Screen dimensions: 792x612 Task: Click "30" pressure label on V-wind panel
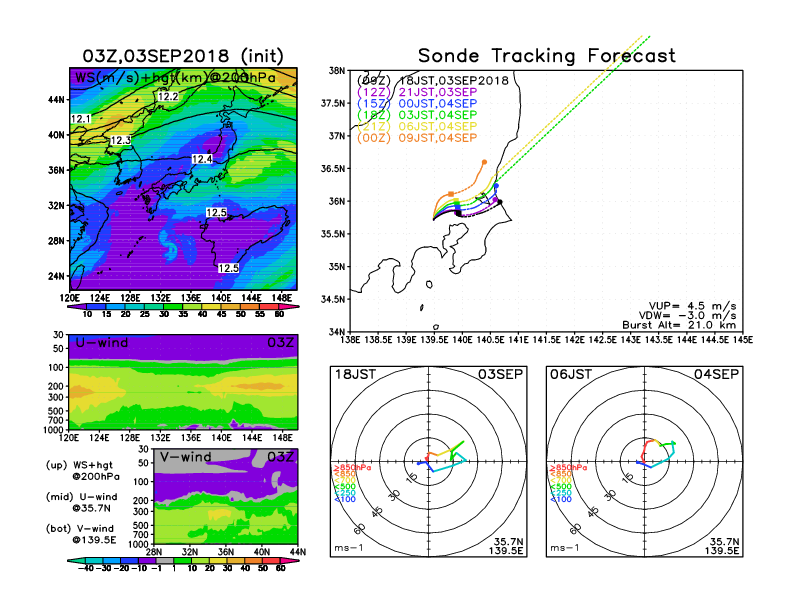[144, 449]
